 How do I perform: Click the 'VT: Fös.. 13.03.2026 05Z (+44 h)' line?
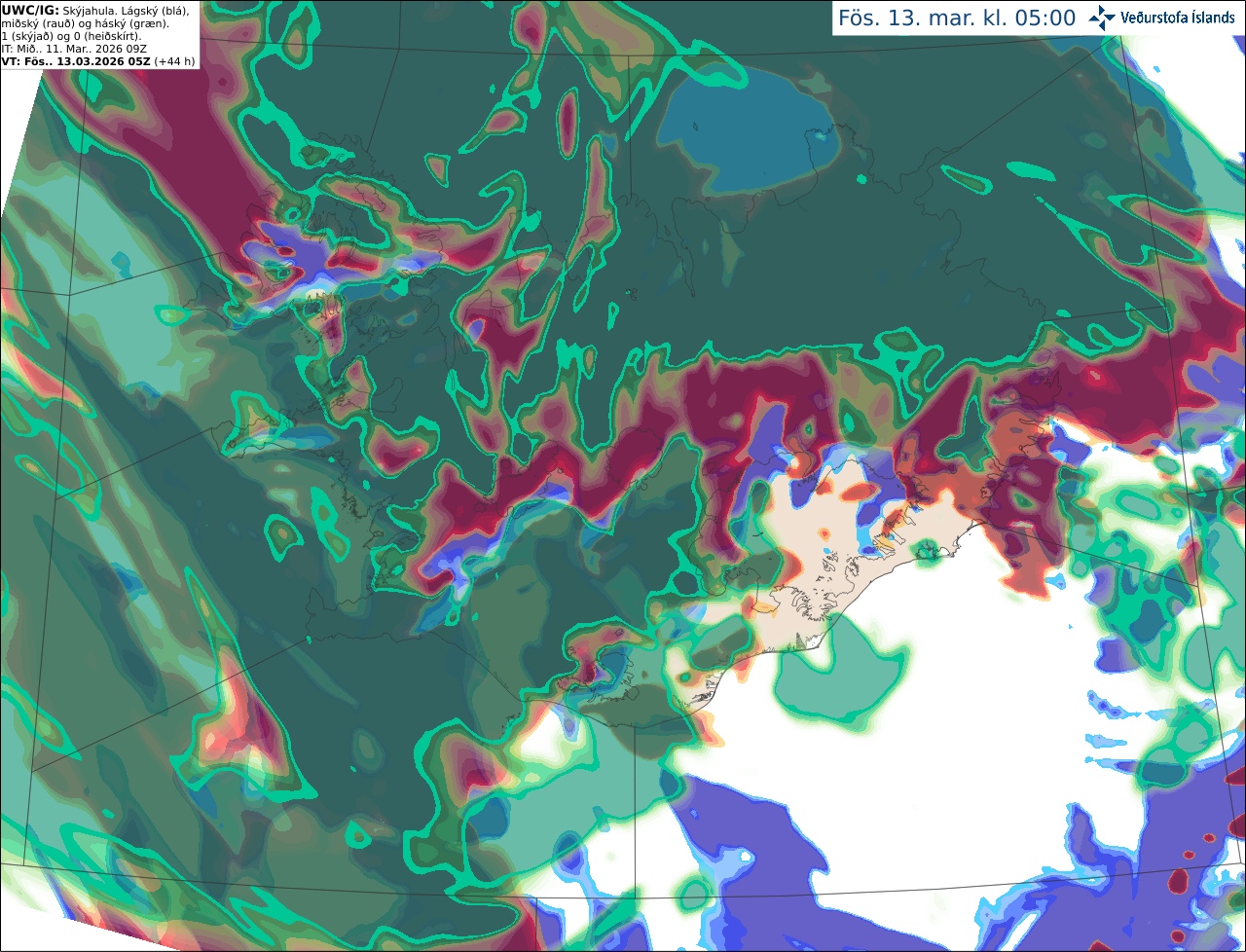pos(98,61)
